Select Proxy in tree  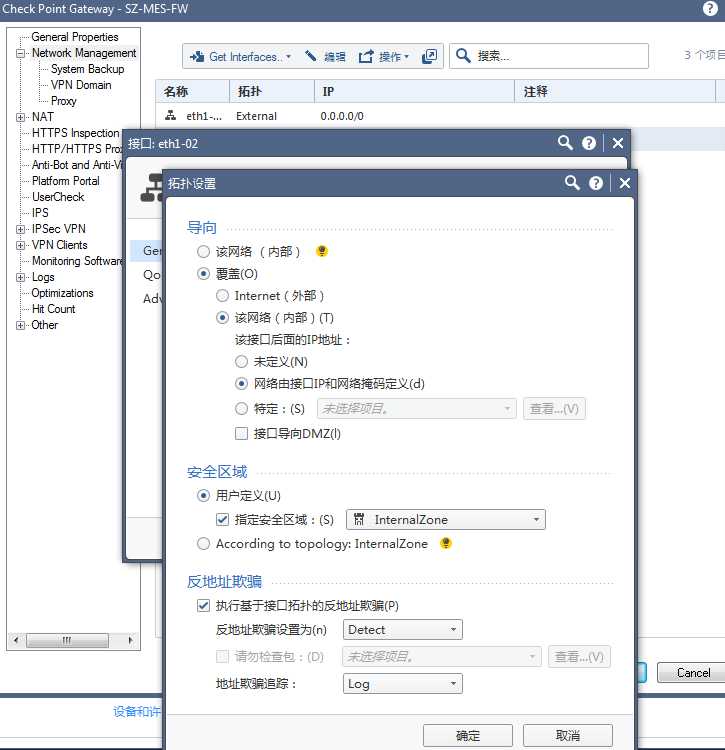coord(64,101)
